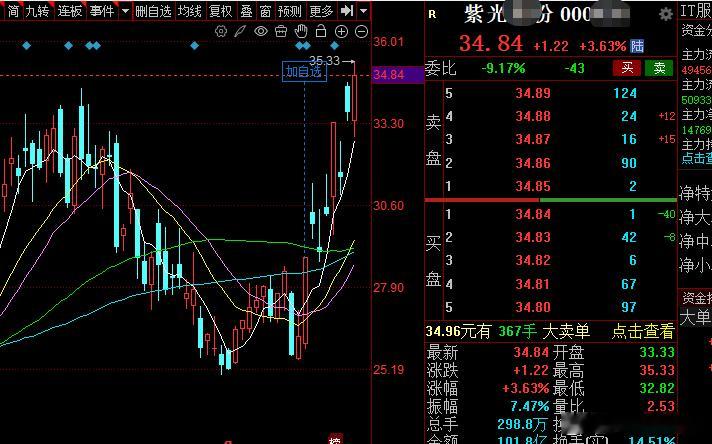Toggle the chart lock icon
This screenshot has height=444, width=712.
[x=321, y=31]
